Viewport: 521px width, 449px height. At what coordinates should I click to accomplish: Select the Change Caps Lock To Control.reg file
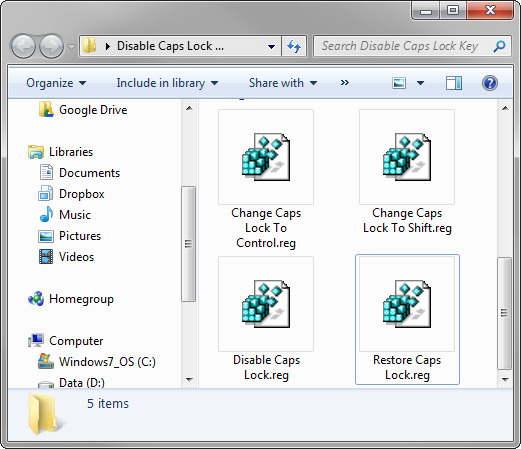coord(266,180)
